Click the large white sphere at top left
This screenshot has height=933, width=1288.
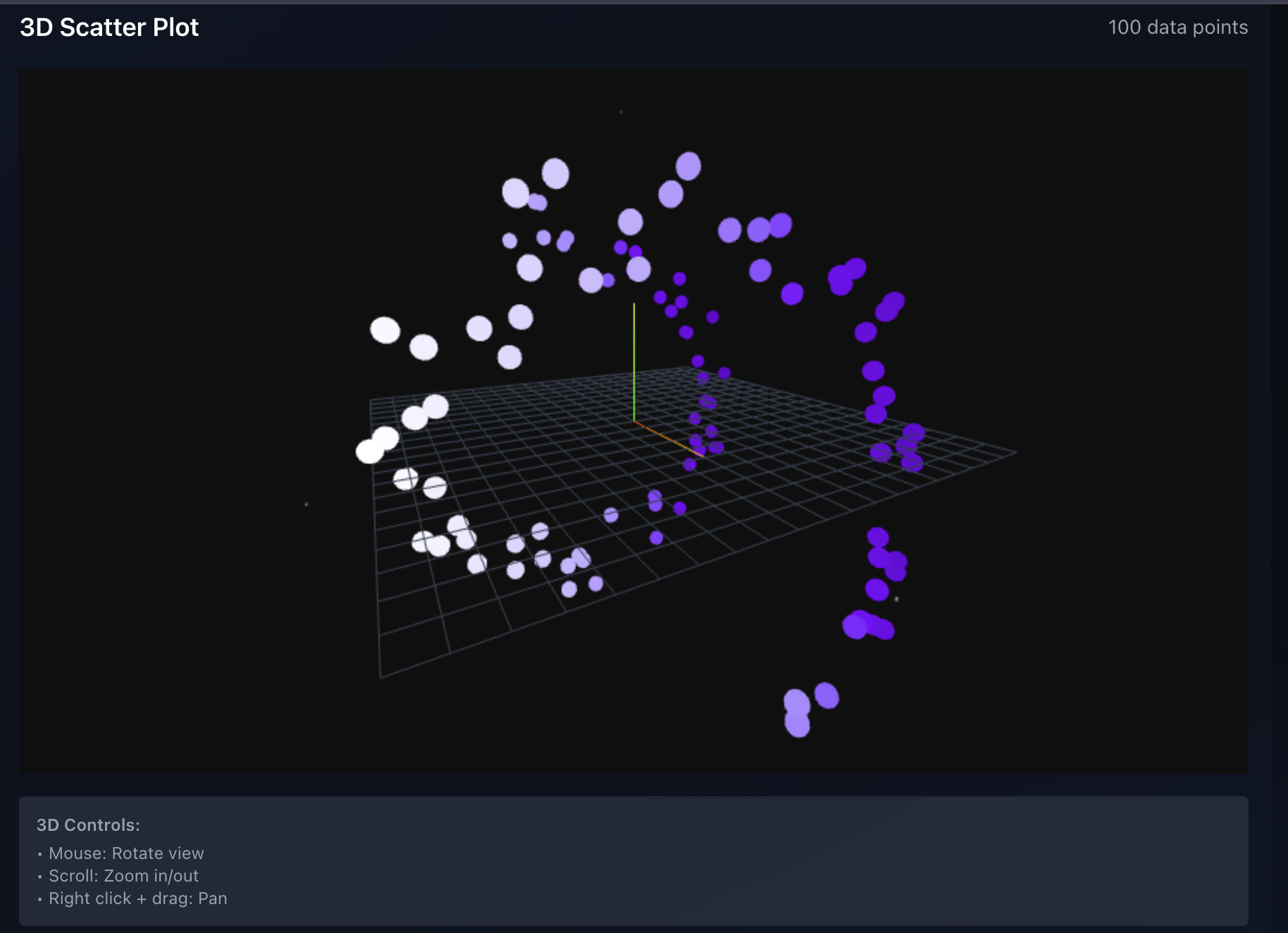(385, 328)
